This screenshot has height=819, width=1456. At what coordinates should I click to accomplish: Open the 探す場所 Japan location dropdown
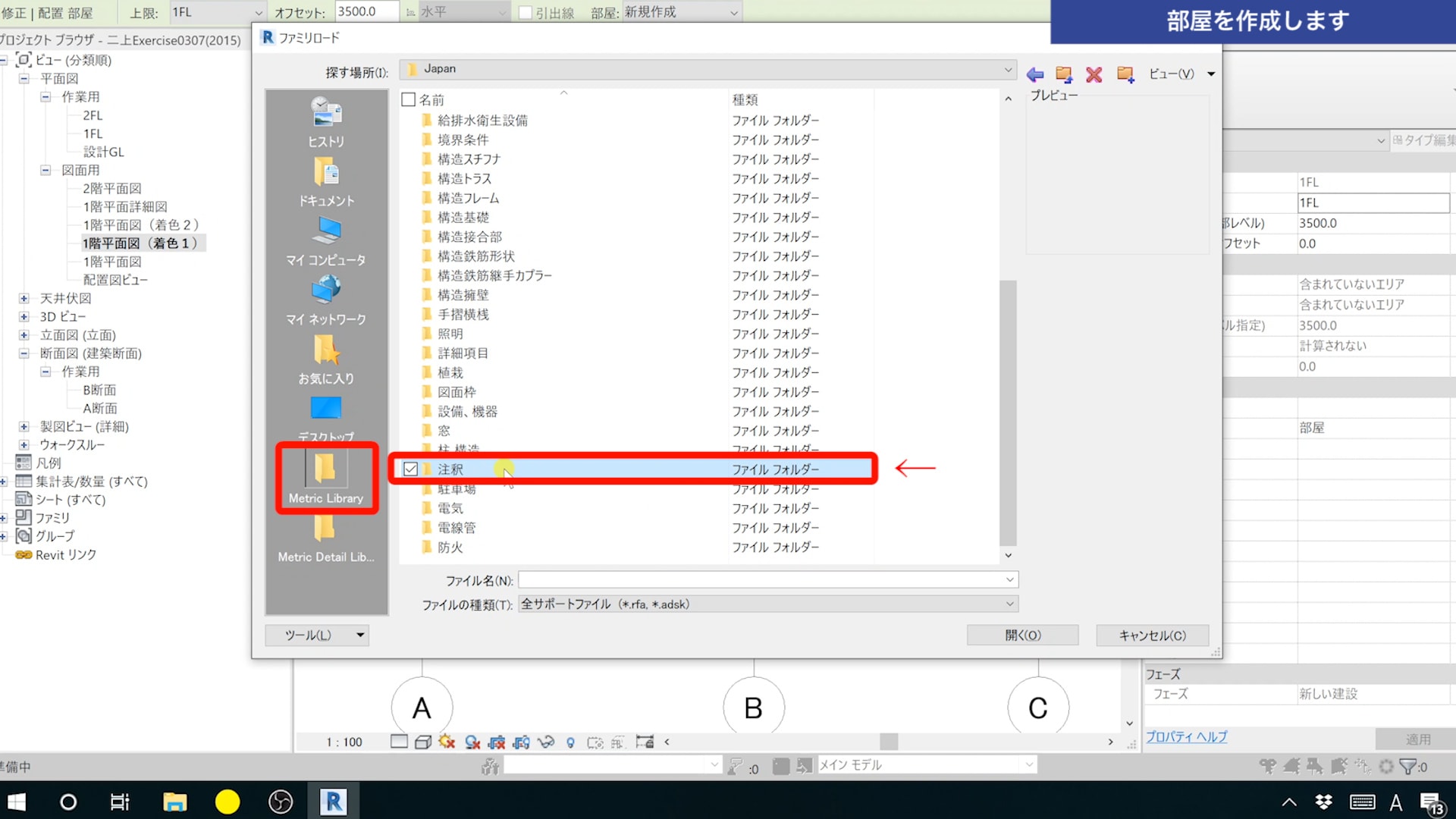(1008, 69)
